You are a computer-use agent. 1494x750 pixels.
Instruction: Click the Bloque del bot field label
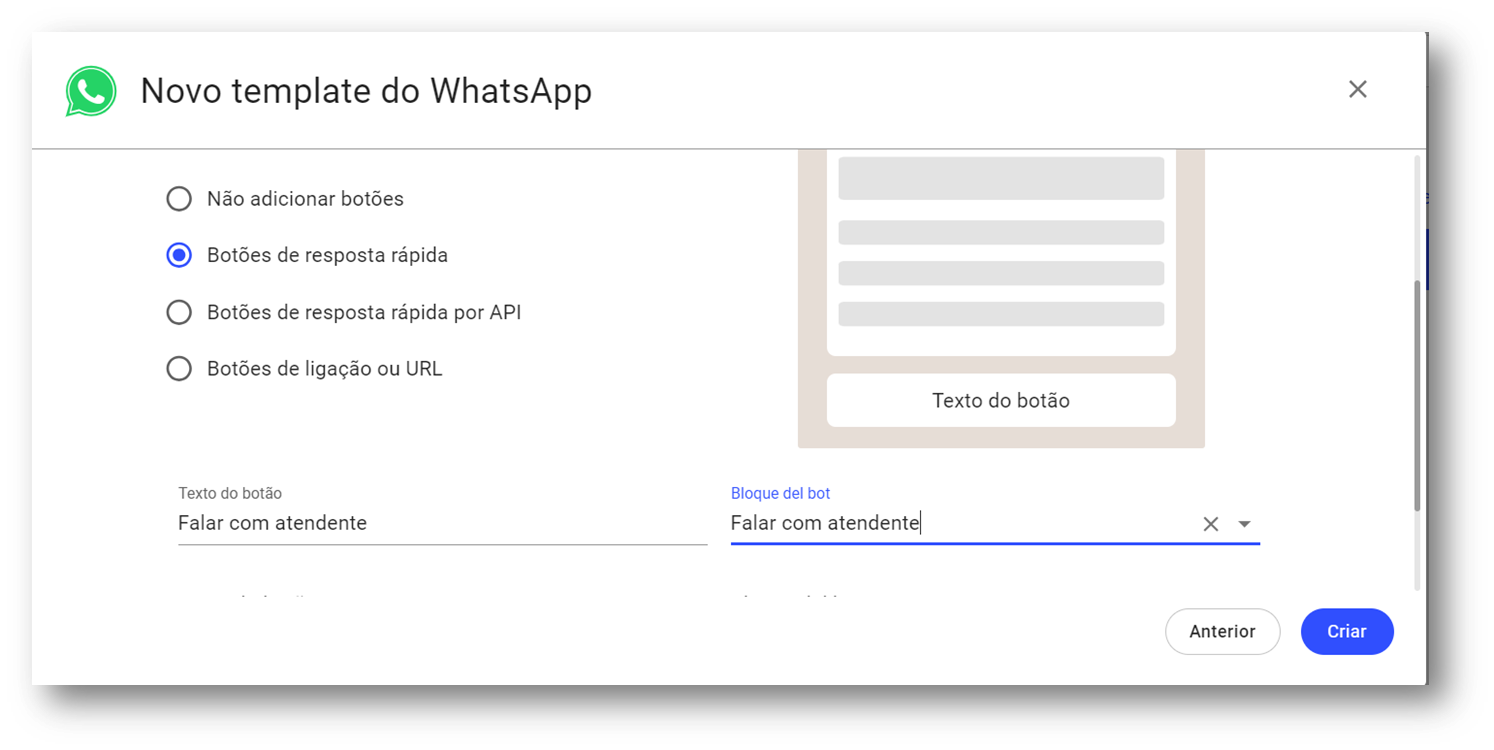coord(780,493)
